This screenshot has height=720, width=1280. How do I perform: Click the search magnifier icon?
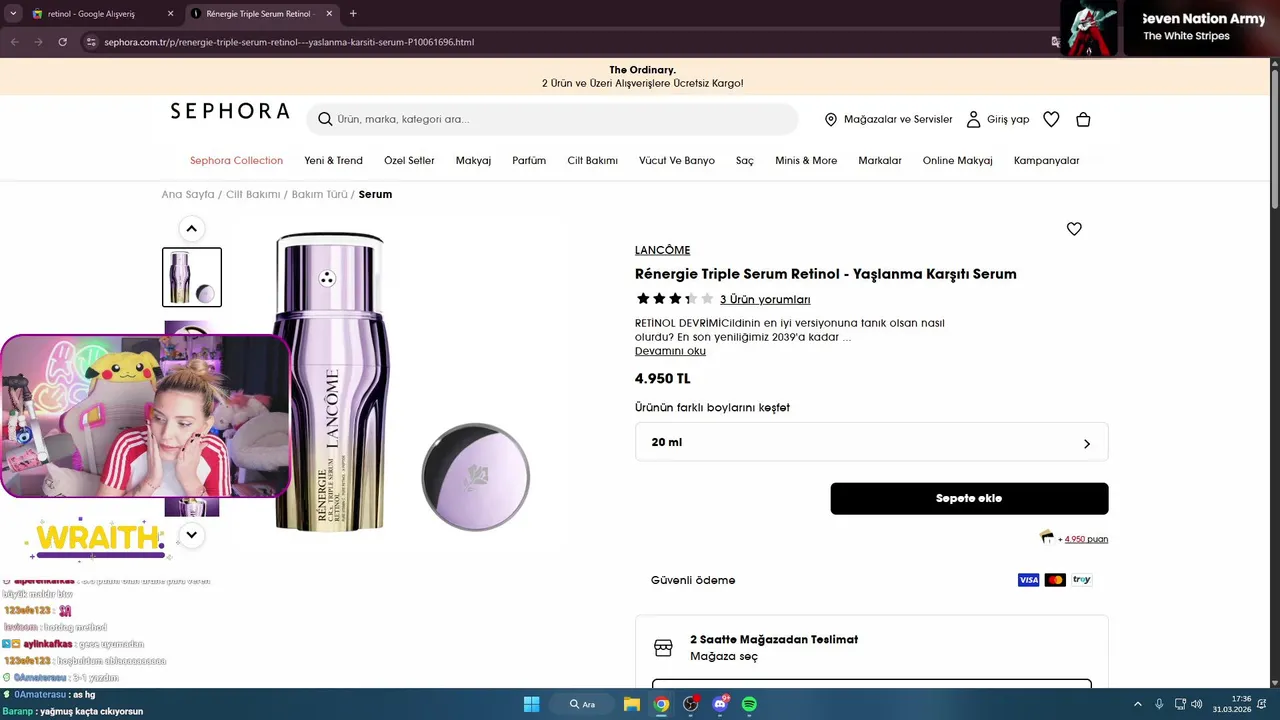pos(325,119)
